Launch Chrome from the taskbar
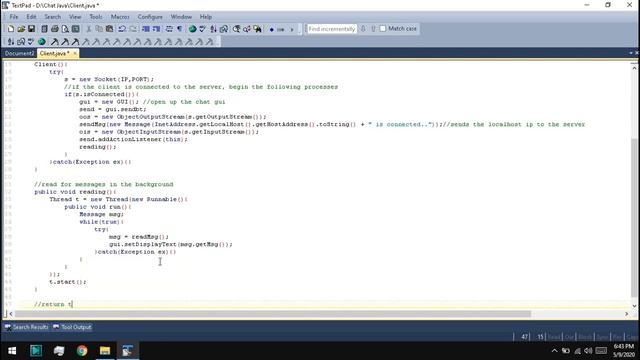This screenshot has height=360, width=640. 82,351
